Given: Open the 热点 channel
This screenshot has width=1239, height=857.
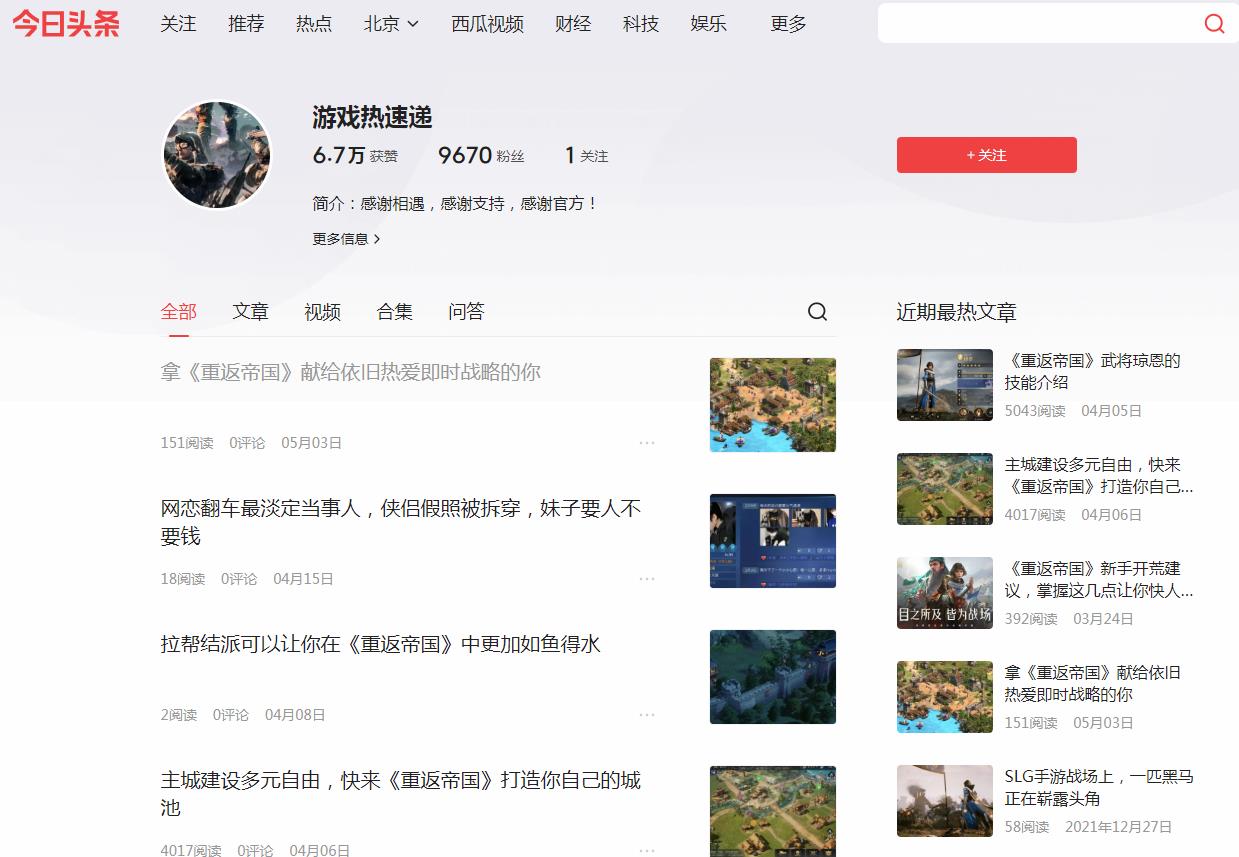Looking at the screenshot, I should pyautogui.click(x=314, y=24).
